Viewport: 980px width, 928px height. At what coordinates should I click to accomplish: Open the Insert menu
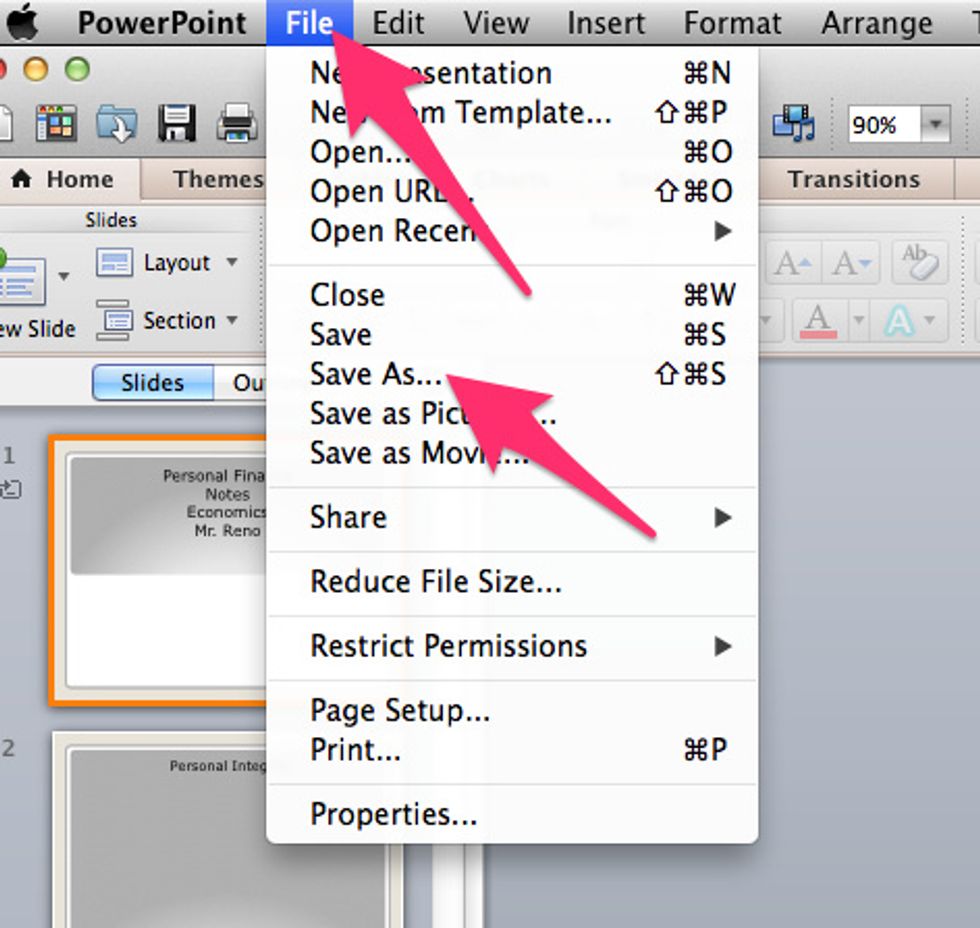tap(605, 22)
